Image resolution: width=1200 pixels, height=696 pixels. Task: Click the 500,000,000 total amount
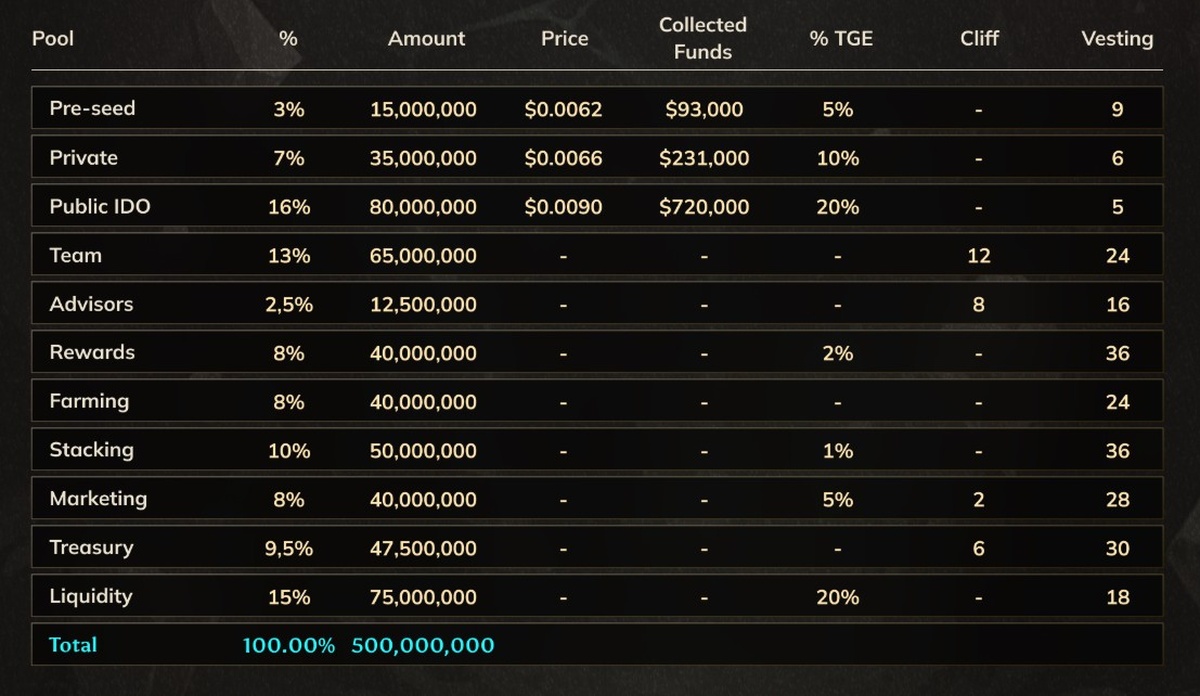[x=423, y=645]
